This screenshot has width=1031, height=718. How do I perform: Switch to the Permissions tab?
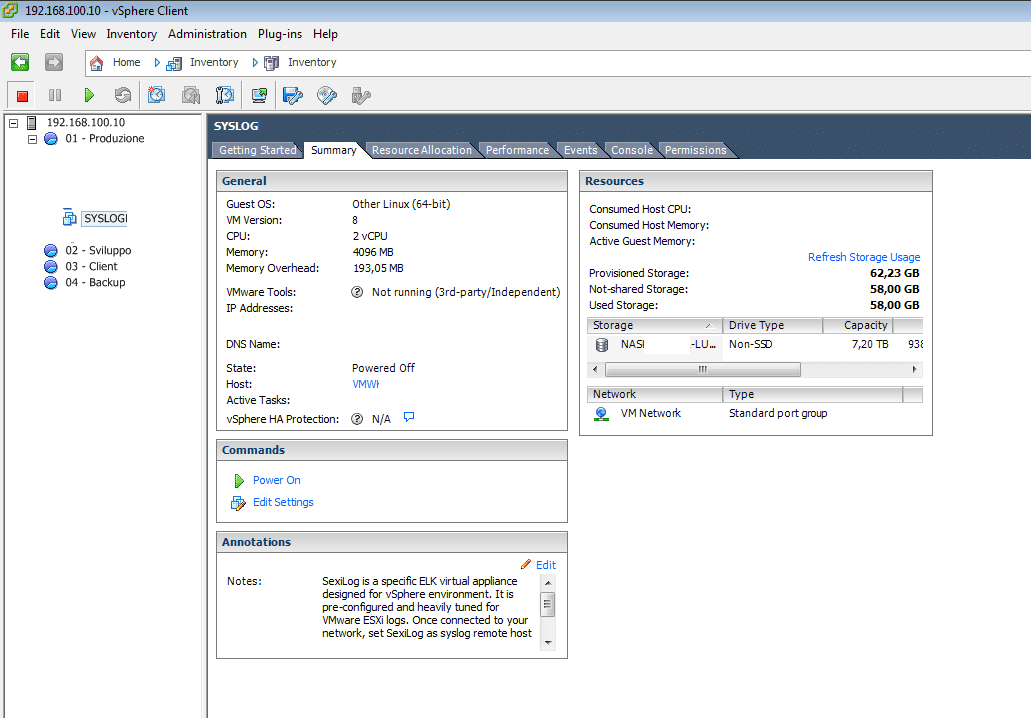pyautogui.click(x=696, y=150)
